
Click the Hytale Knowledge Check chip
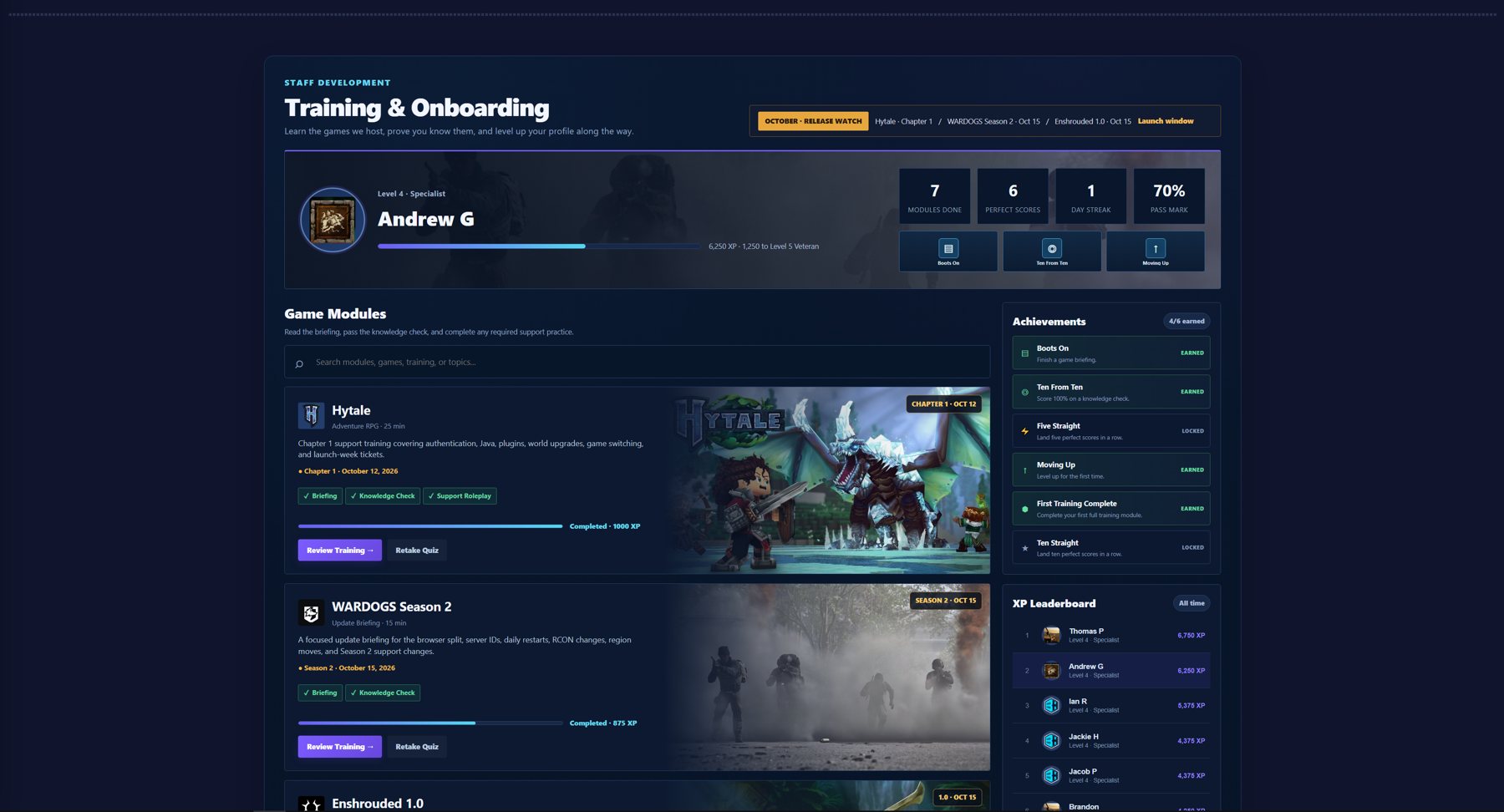tap(383, 496)
